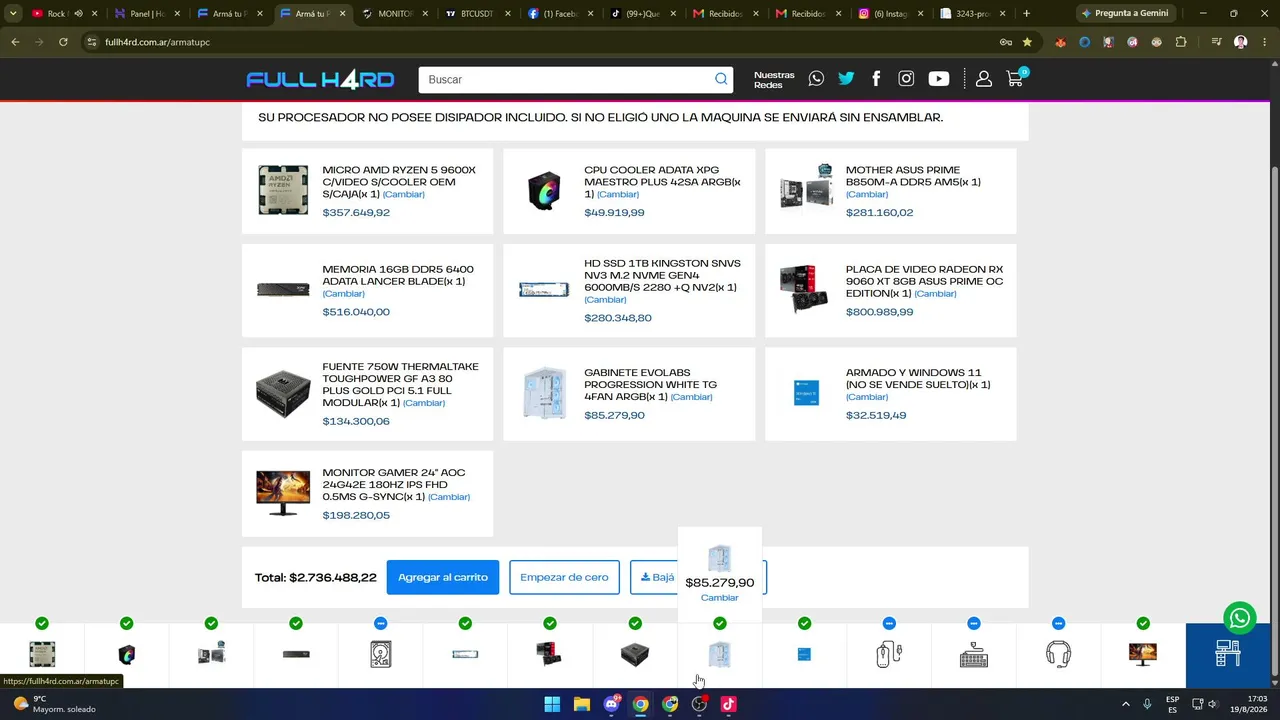Change the Kingston SSD via Cambiar

605,299
